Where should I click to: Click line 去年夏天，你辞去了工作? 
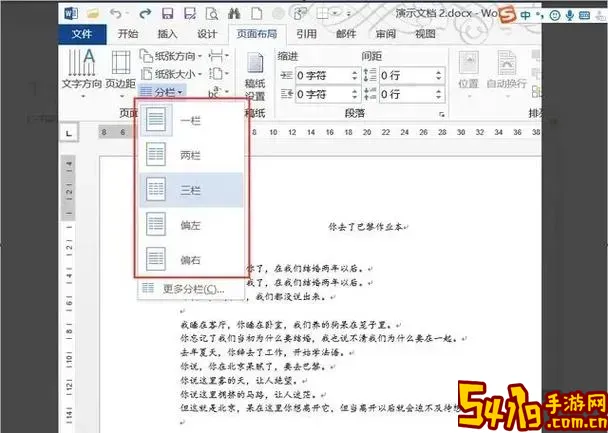[x=268, y=353]
